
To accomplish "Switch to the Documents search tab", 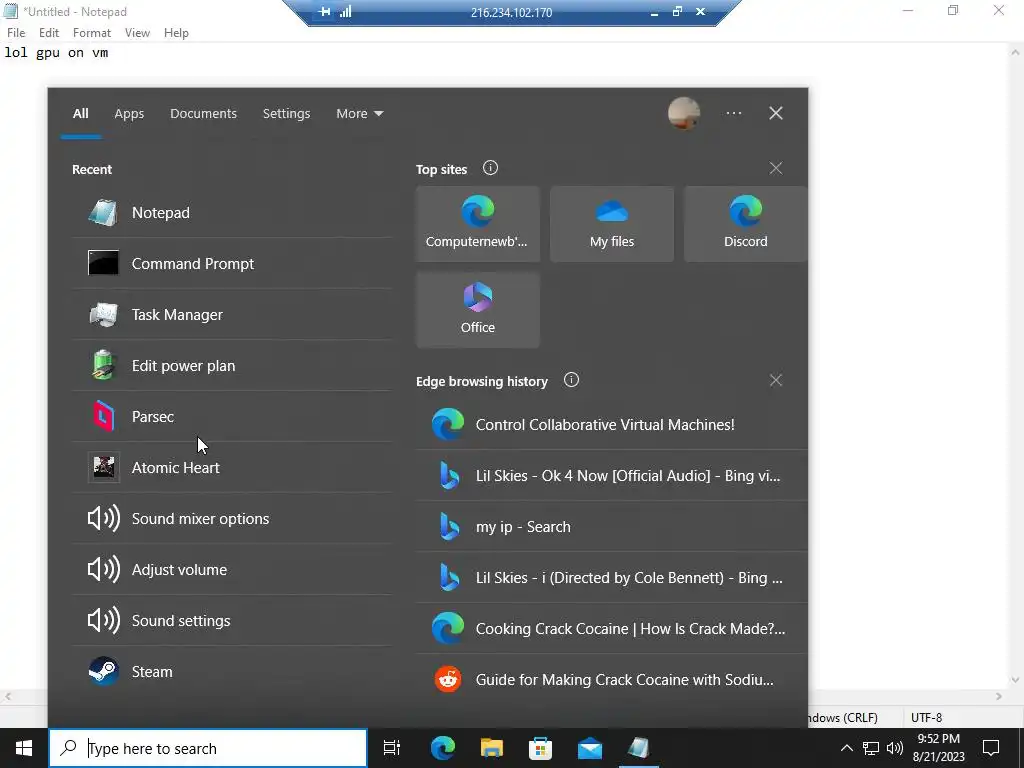I will point(203,114).
